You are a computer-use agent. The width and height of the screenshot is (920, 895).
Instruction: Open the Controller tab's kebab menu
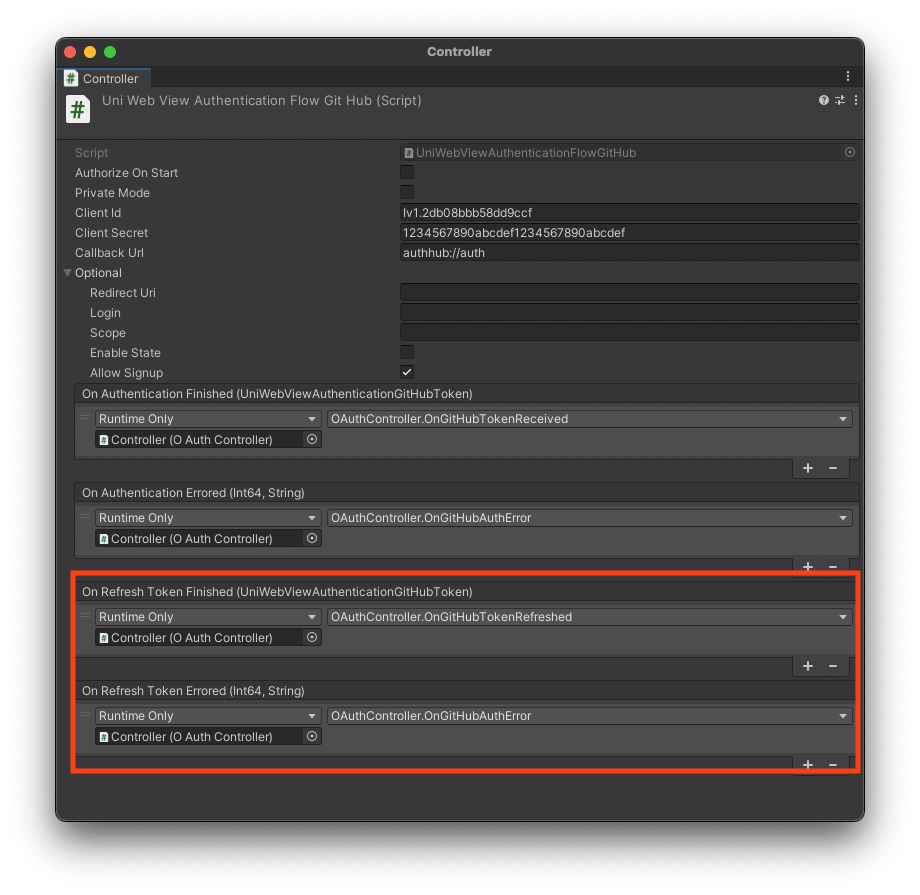click(848, 77)
